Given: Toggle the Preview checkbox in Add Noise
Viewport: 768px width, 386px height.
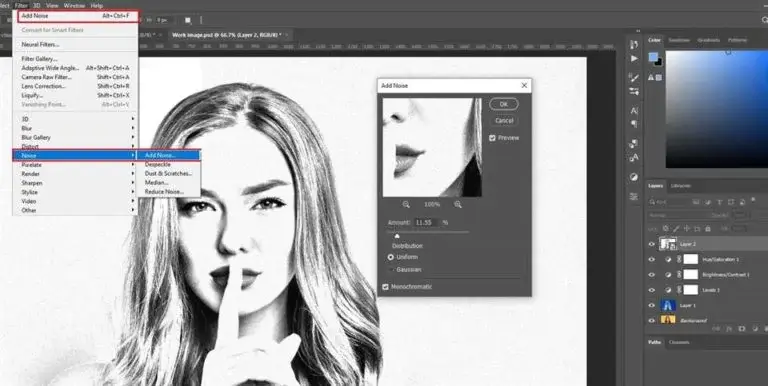Looking at the screenshot, I should click(492, 138).
